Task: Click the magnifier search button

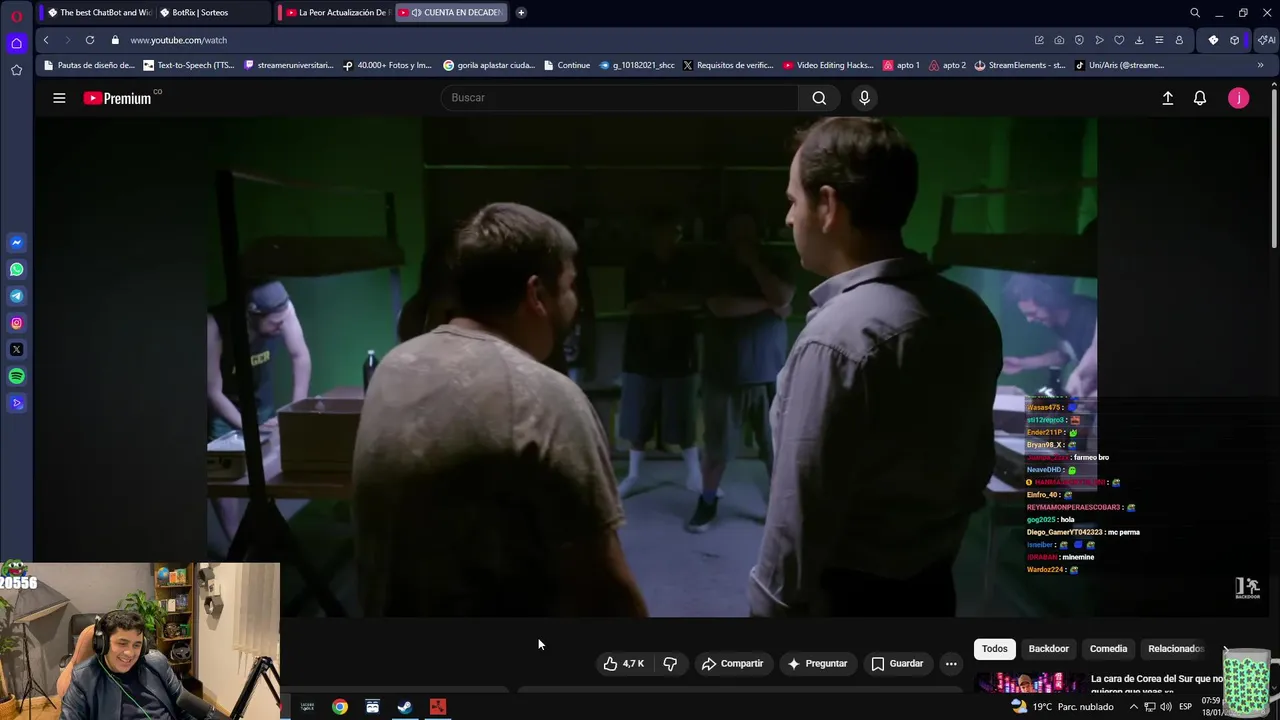Action: [819, 98]
